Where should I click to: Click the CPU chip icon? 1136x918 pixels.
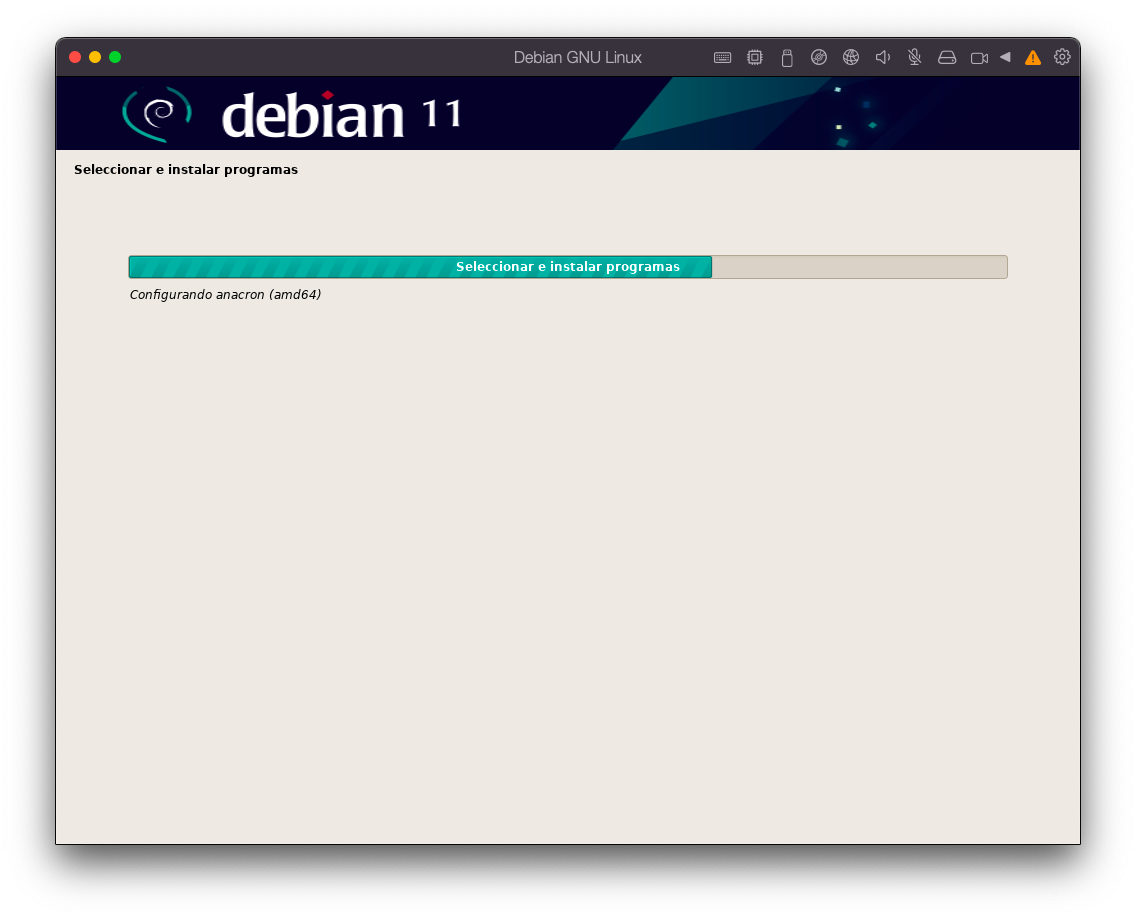[755, 57]
